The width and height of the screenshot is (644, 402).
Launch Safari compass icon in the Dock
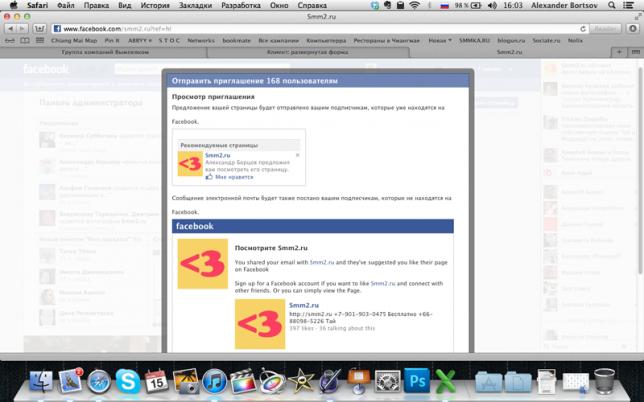pos(99,381)
